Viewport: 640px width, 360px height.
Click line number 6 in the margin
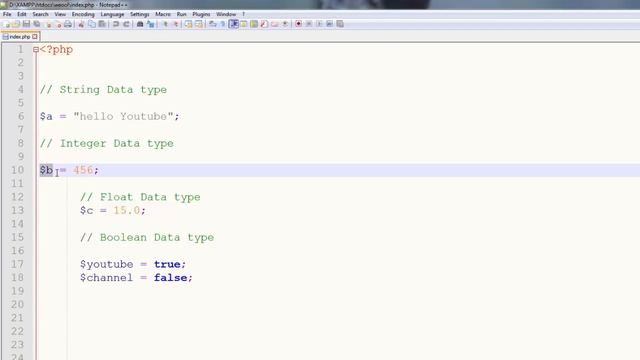point(21,116)
